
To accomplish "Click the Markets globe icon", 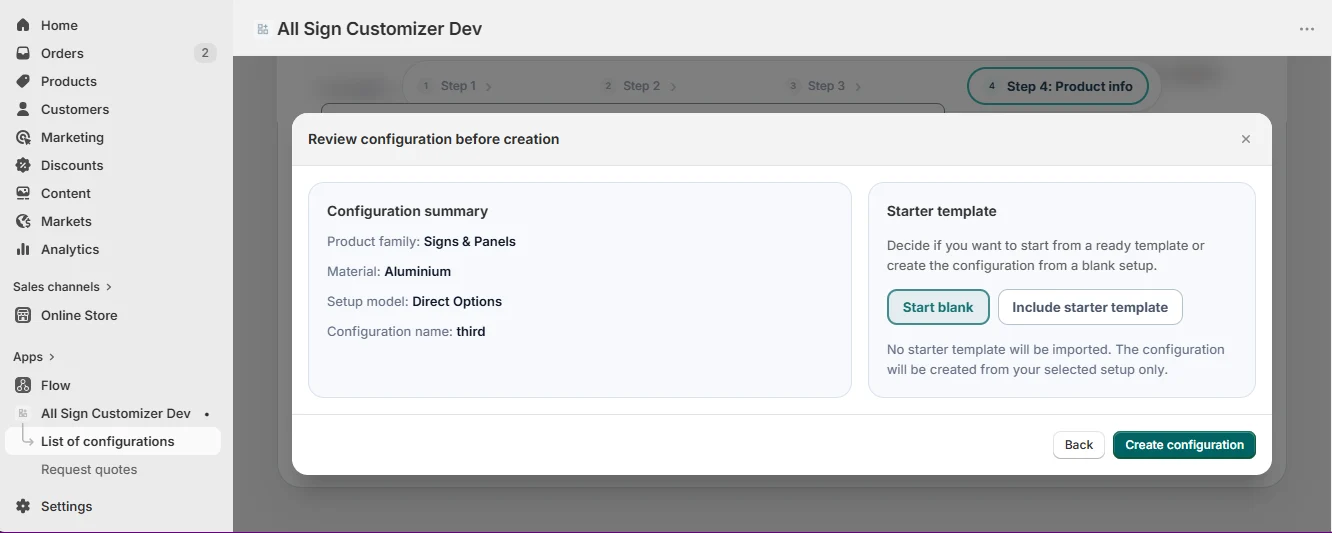I will click(x=23, y=221).
